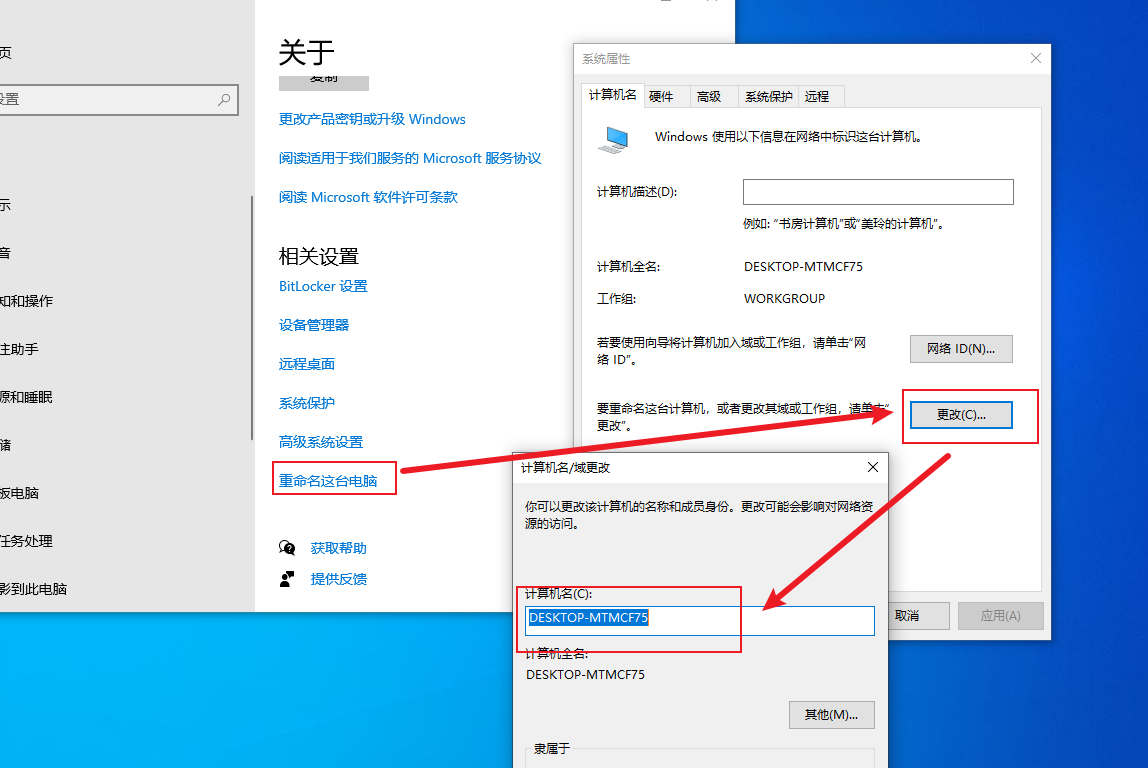Image resolution: width=1148 pixels, height=768 pixels.
Task: Click the 网络 ID(N)... button
Action: point(961,348)
